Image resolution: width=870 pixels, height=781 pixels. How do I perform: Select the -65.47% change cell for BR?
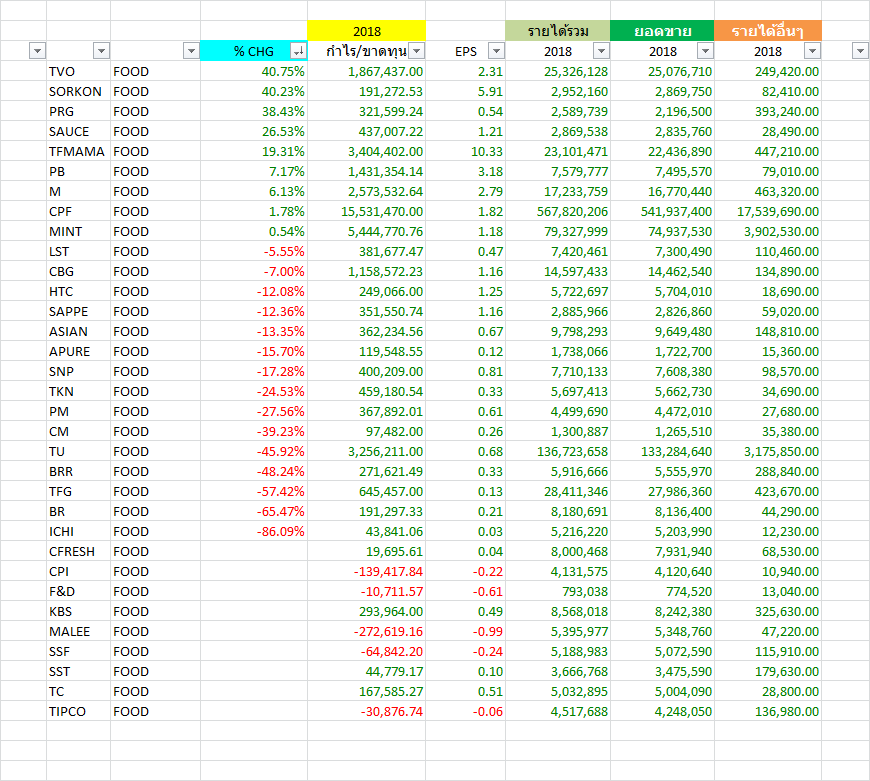pos(254,511)
